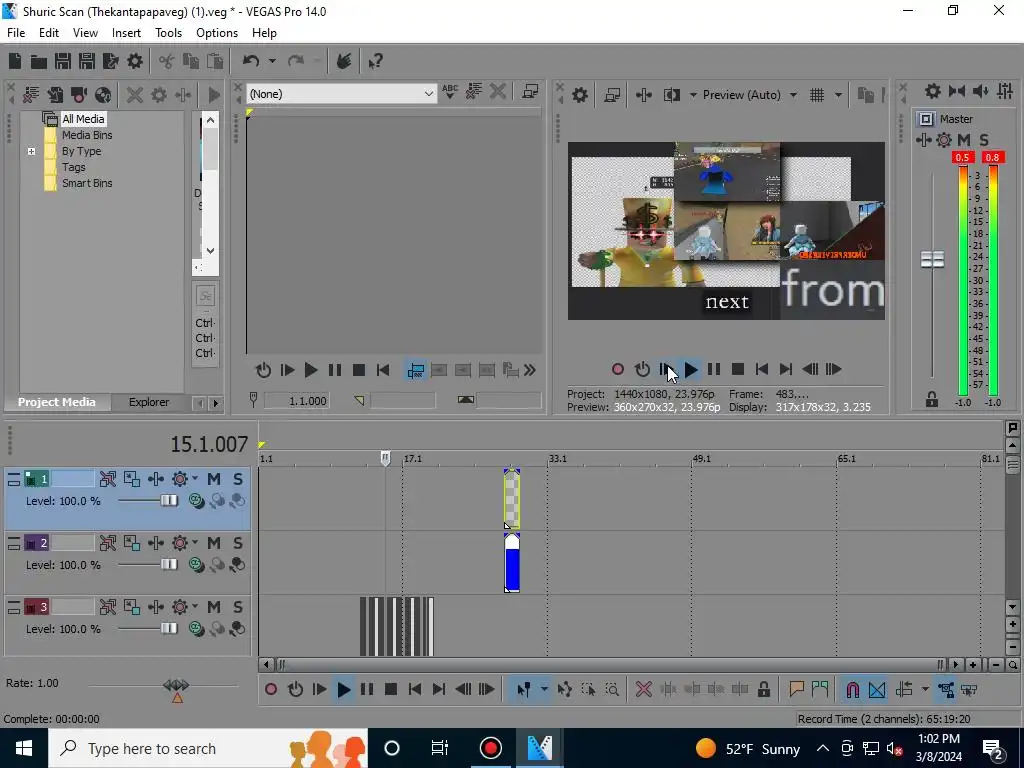Open a project with the folder icon

39,61
